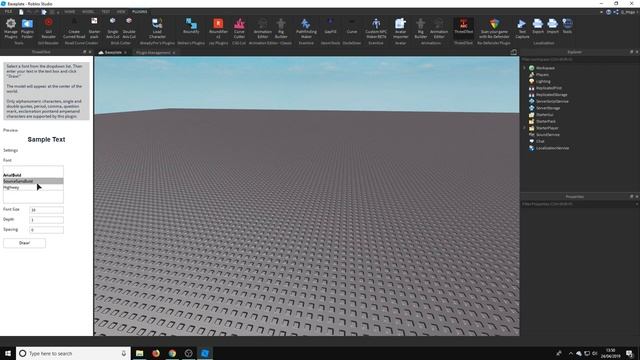Open the Starter Pack plugin button
The height and width of the screenshot is (360, 640).
(94, 28)
